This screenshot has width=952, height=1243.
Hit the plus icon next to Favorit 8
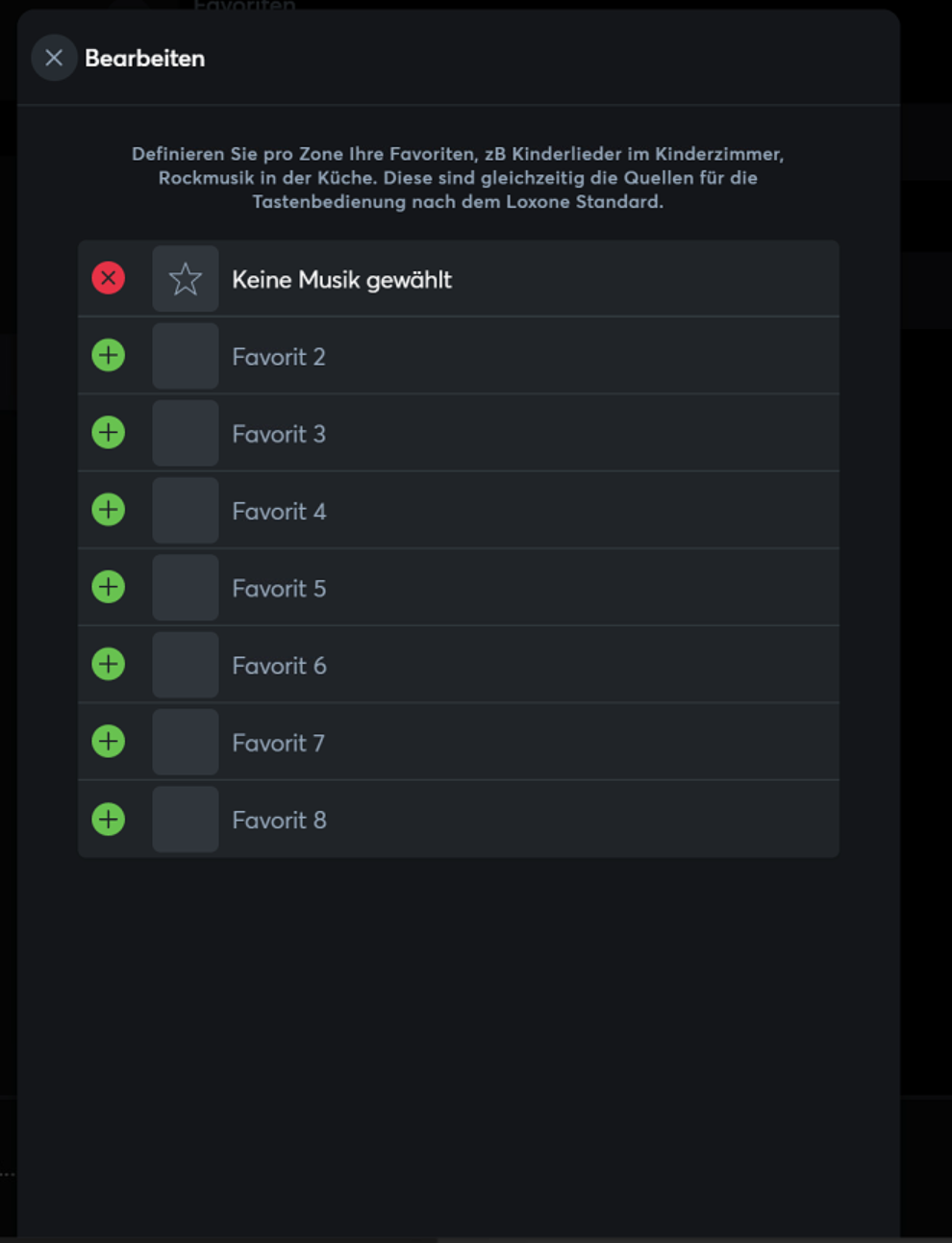[x=109, y=819]
